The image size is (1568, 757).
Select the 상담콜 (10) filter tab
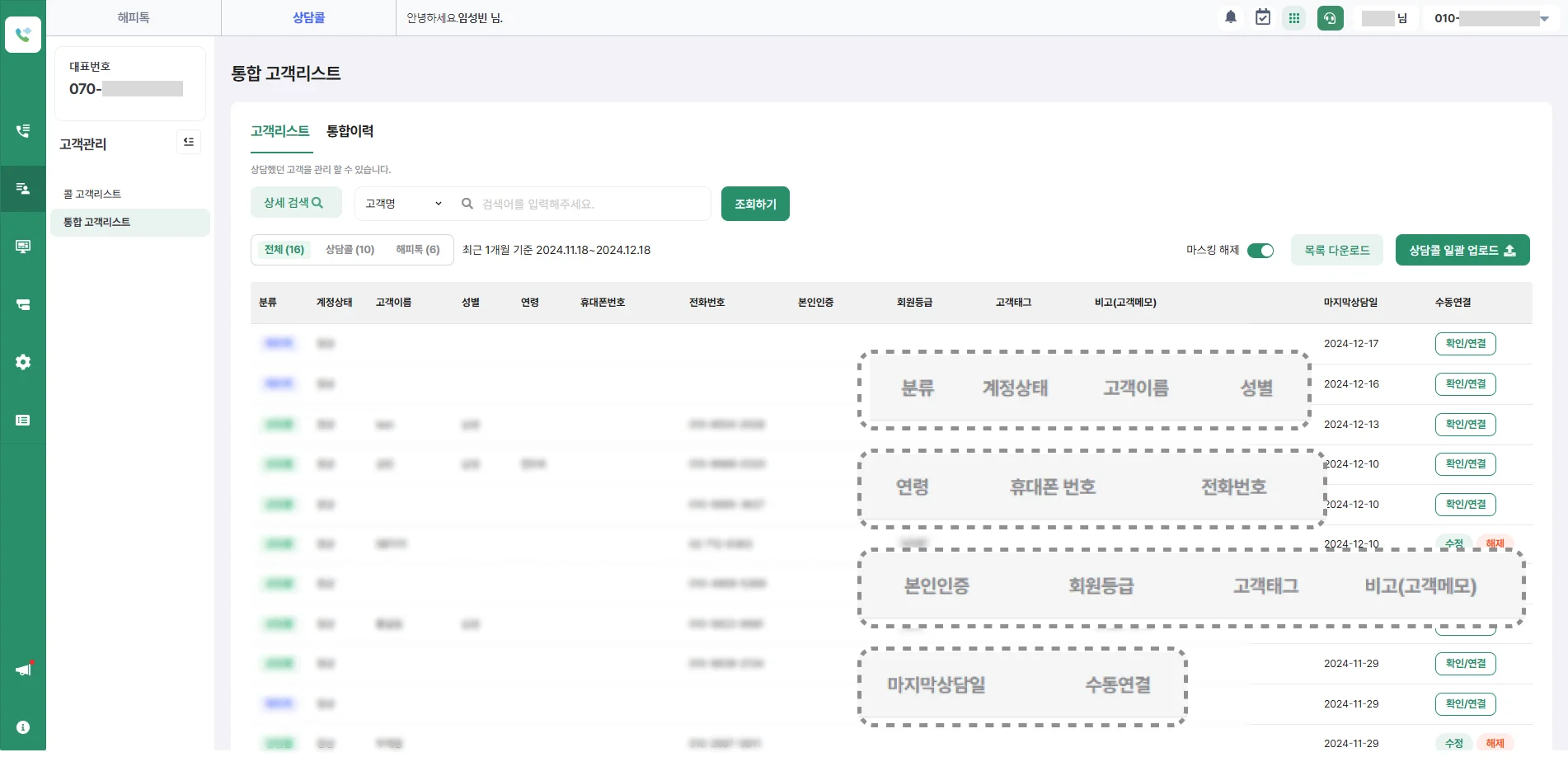350,250
